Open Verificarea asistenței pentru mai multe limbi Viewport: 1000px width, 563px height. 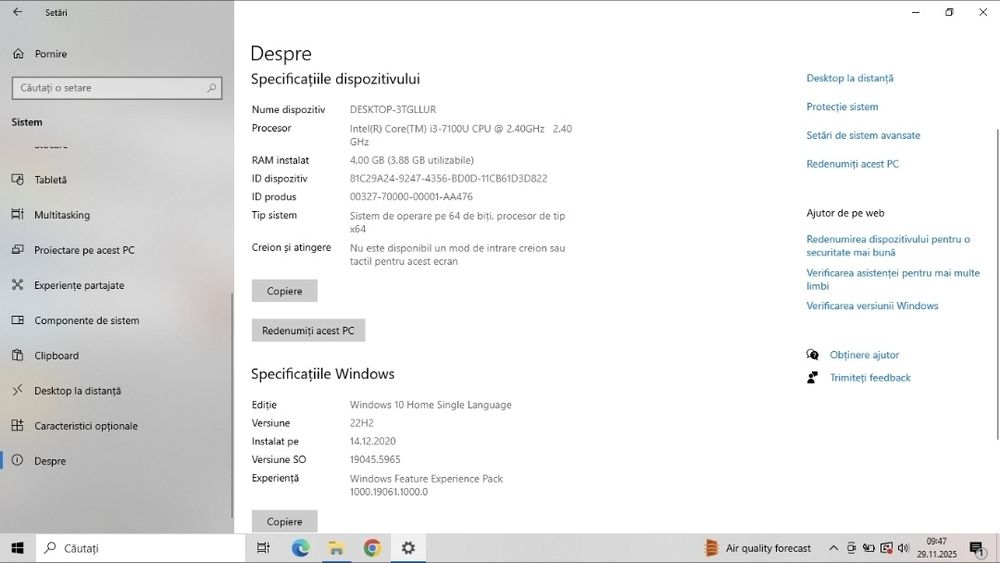coord(893,279)
